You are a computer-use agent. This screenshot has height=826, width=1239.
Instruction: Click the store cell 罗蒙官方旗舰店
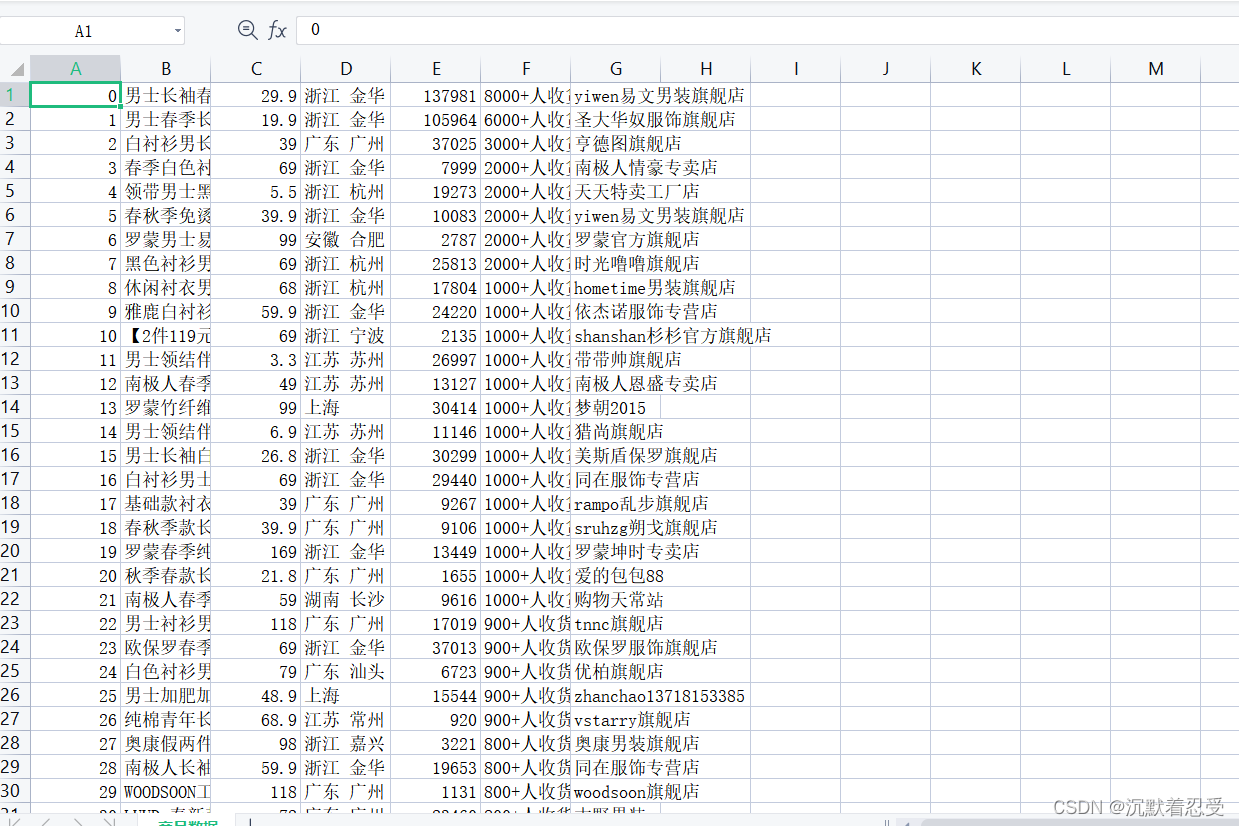coord(637,239)
